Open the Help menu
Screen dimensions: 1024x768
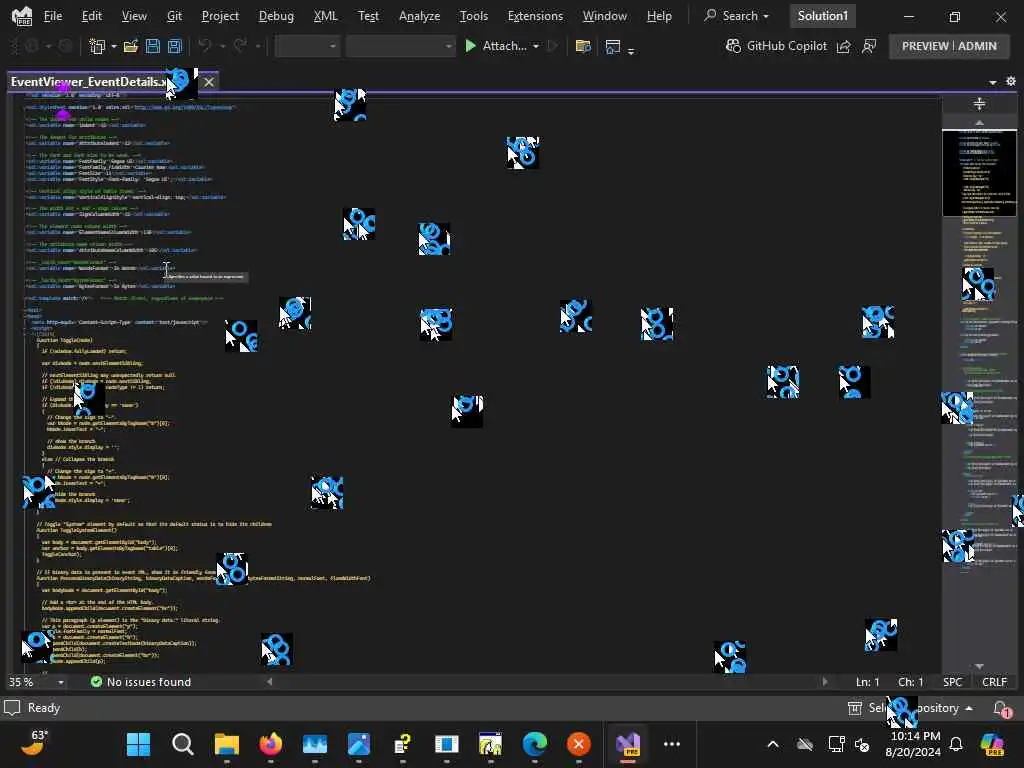[659, 16]
